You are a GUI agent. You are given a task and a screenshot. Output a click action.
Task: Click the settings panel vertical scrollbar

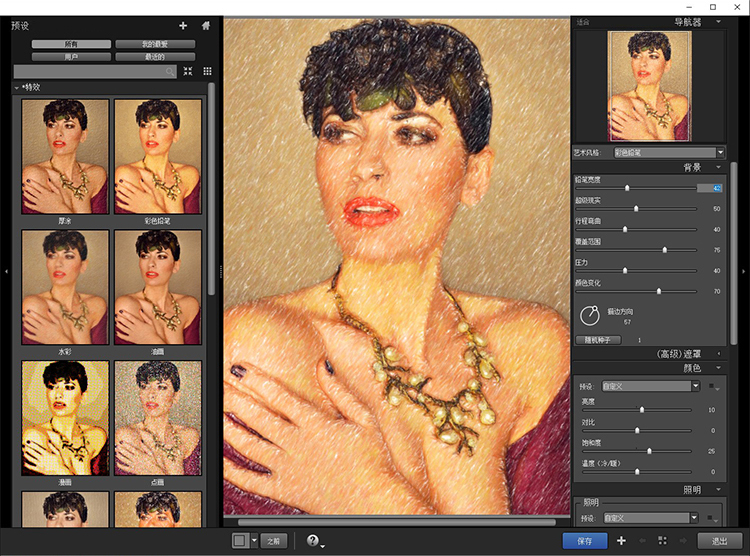[x=733, y=254]
